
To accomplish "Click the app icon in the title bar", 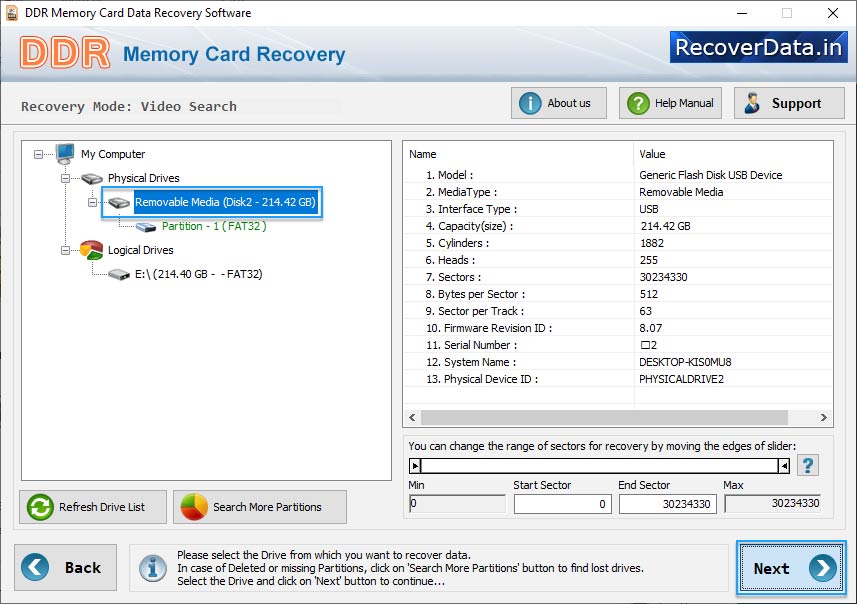I will [12, 13].
